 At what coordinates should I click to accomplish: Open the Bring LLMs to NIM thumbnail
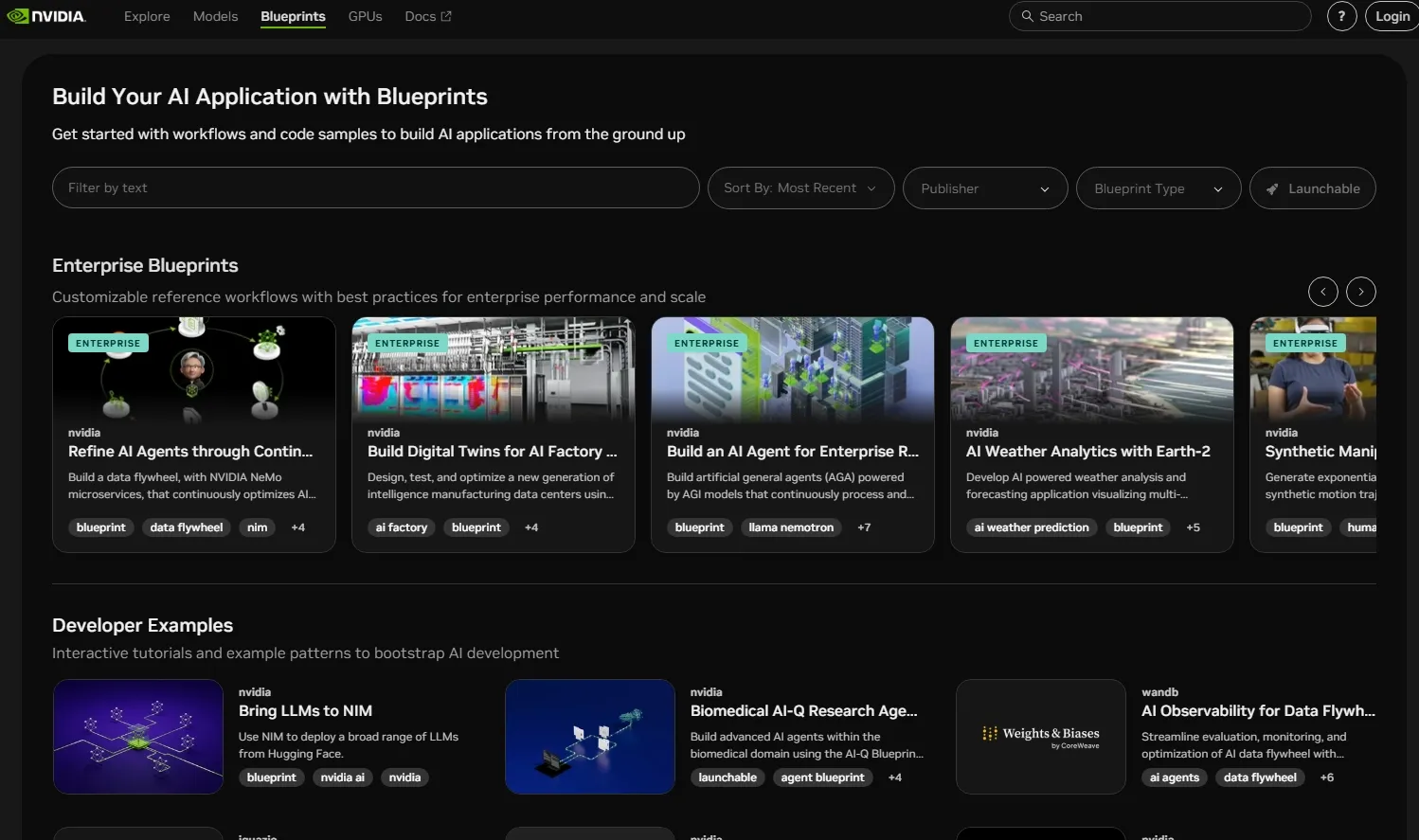[138, 737]
